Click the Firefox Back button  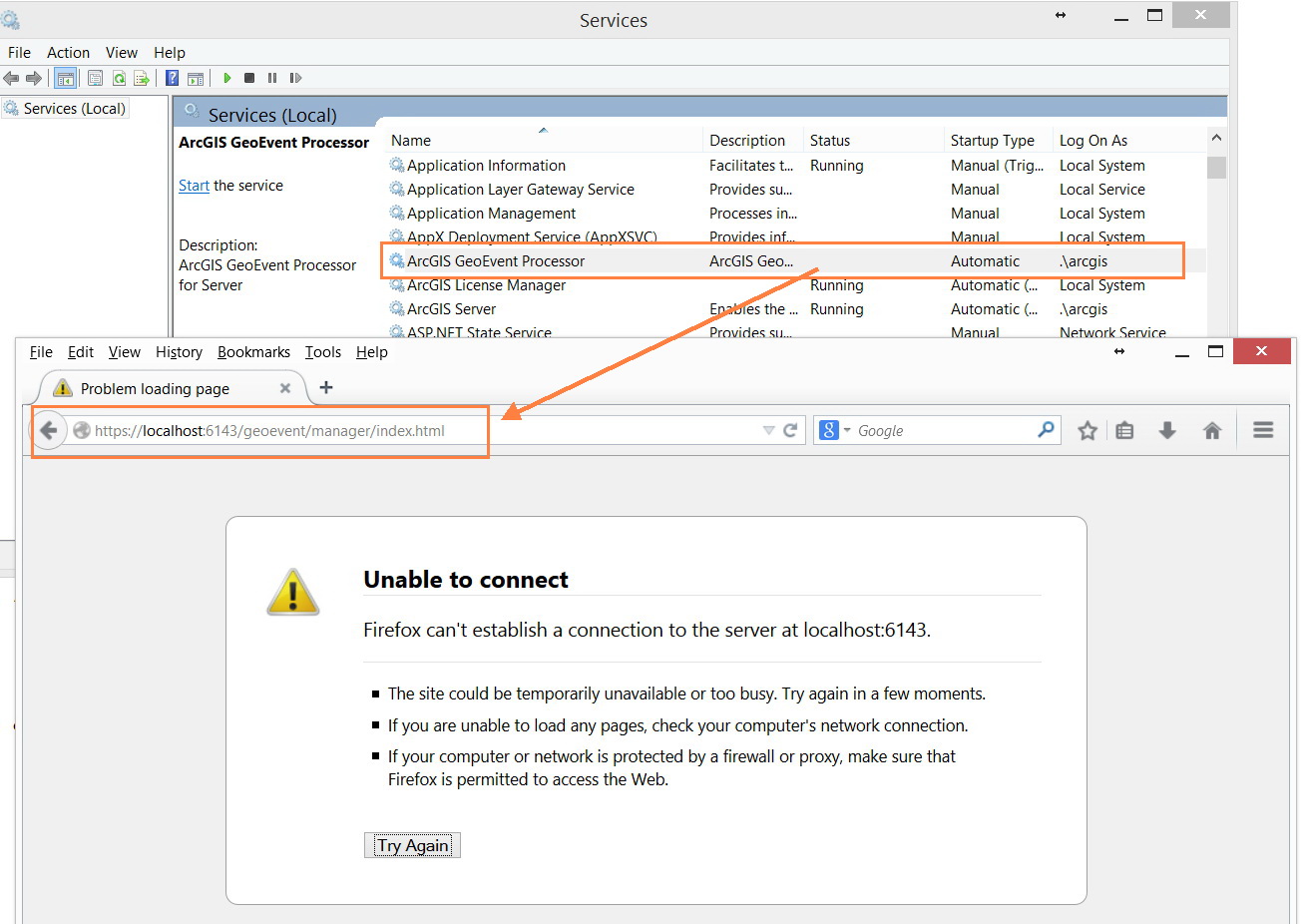48,430
